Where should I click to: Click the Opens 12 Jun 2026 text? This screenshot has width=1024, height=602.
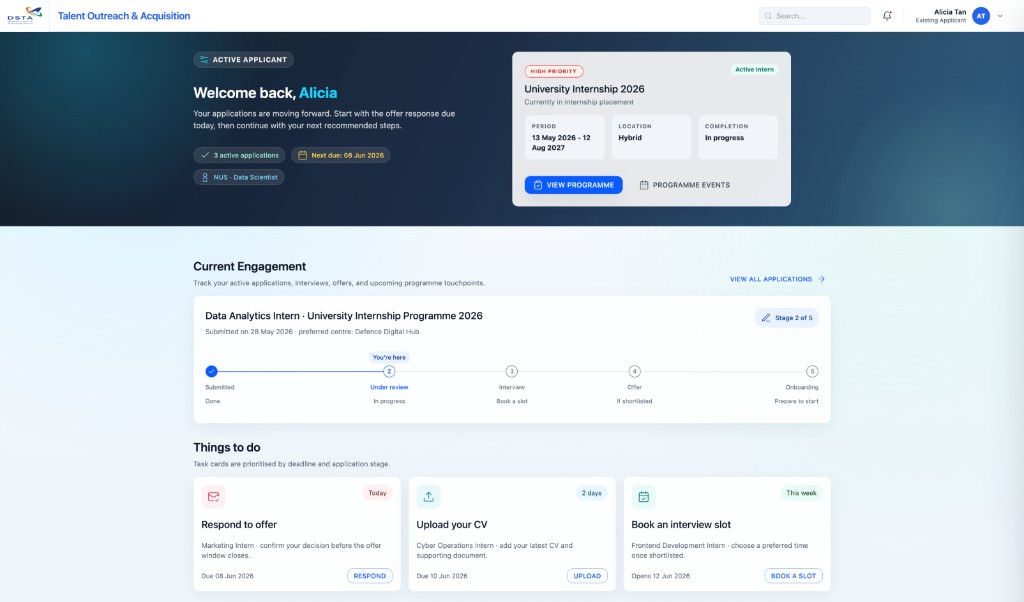[661, 576]
